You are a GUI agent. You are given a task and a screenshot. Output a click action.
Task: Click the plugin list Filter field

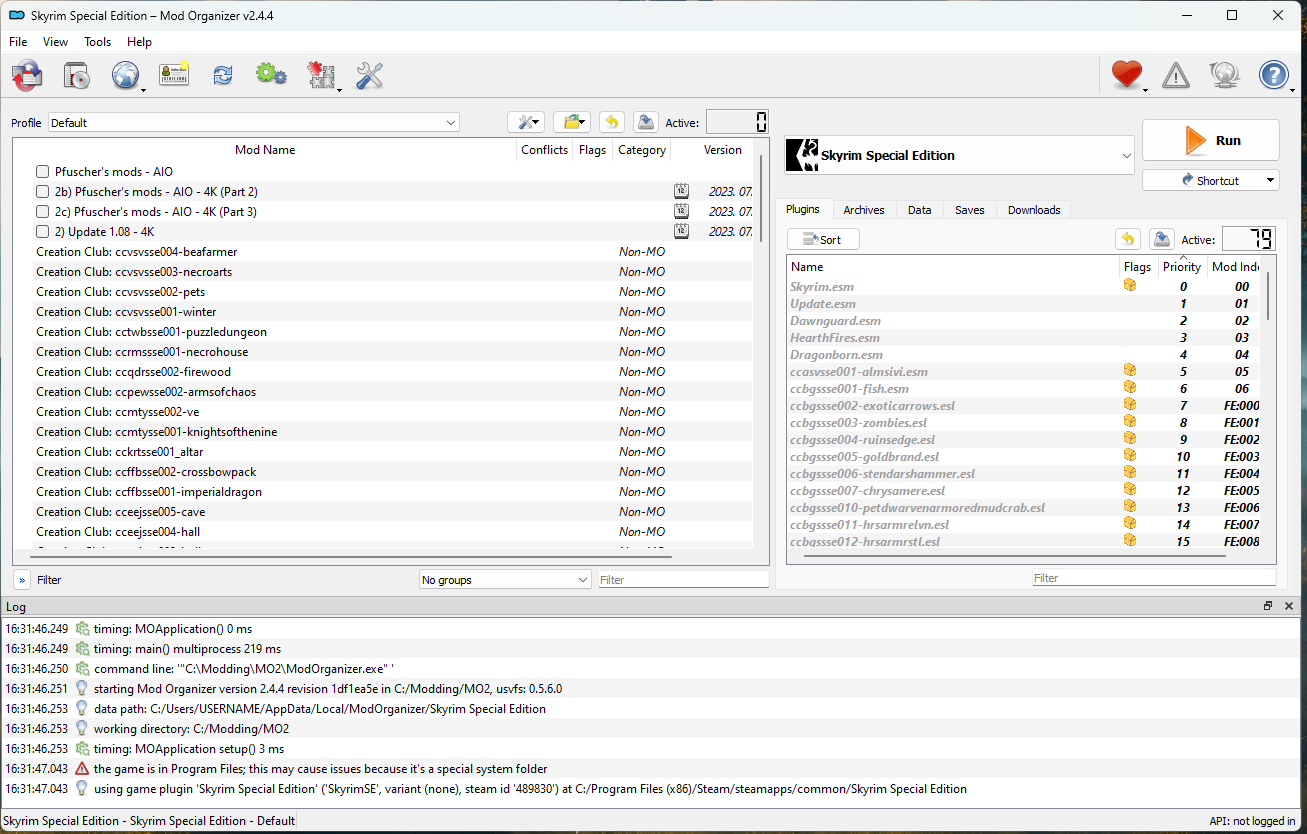[1154, 578]
